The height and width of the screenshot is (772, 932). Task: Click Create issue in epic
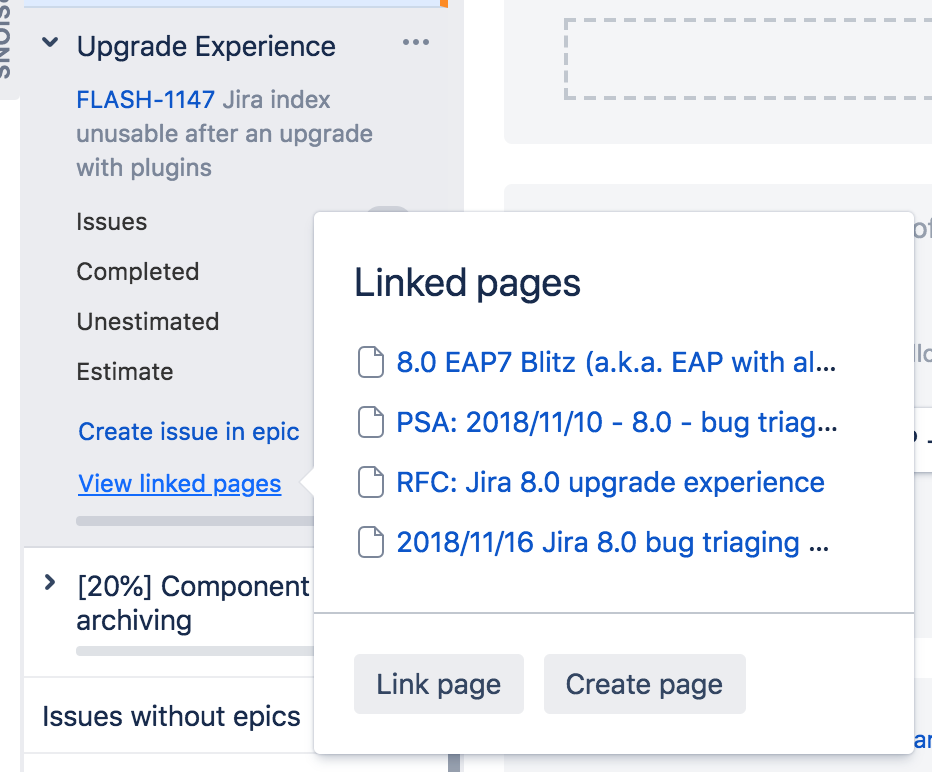[189, 431]
